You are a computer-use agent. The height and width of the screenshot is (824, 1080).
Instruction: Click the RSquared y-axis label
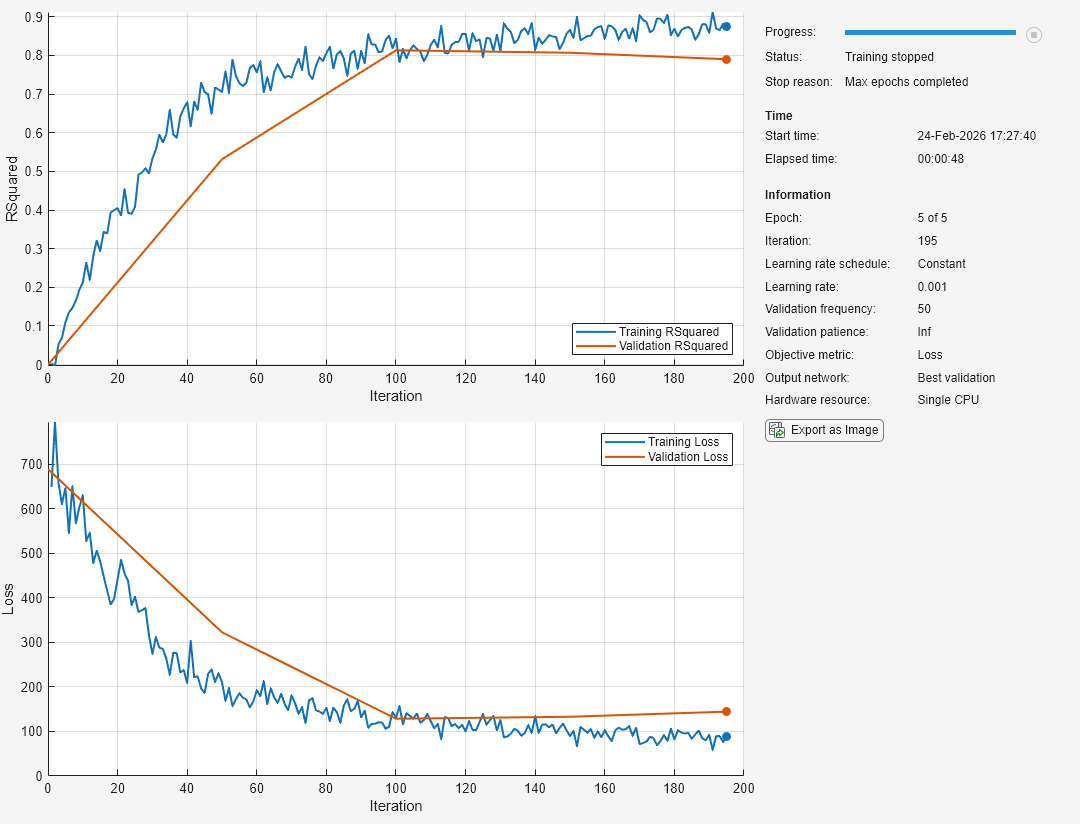coord(12,188)
